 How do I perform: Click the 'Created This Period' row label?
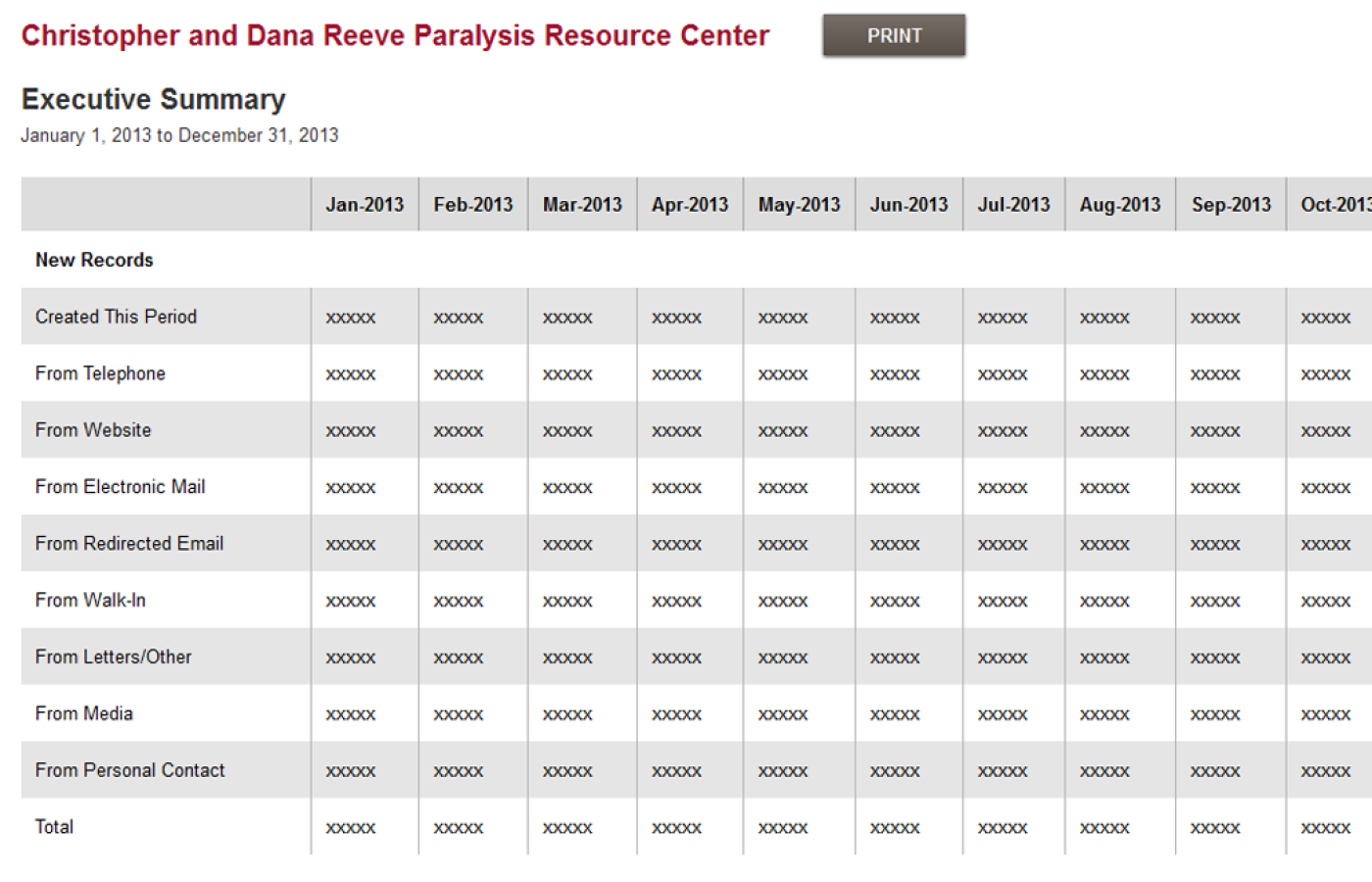116,317
